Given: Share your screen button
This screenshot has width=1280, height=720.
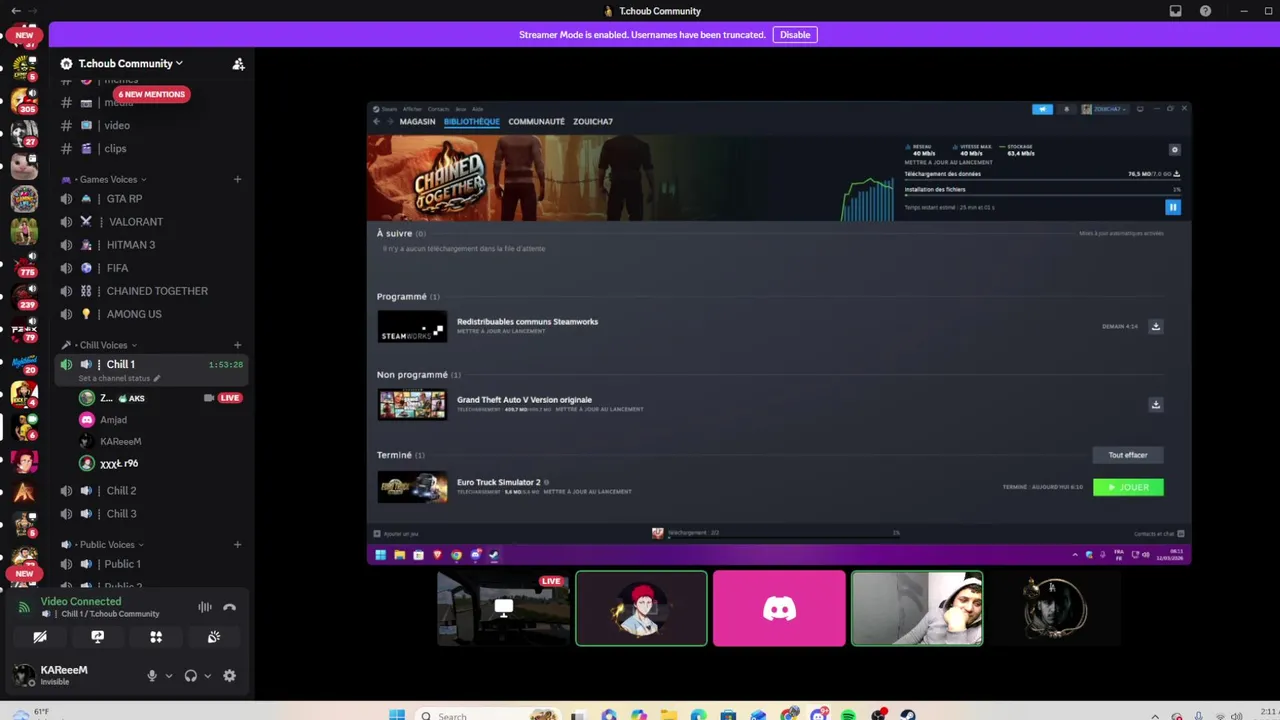Looking at the screenshot, I should pyautogui.click(x=98, y=637).
